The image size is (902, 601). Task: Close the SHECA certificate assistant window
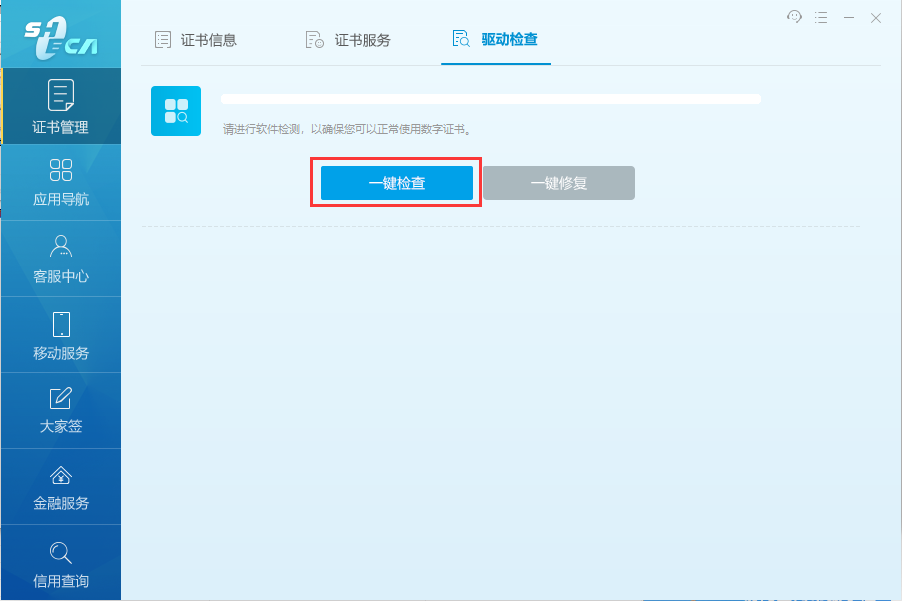876,17
